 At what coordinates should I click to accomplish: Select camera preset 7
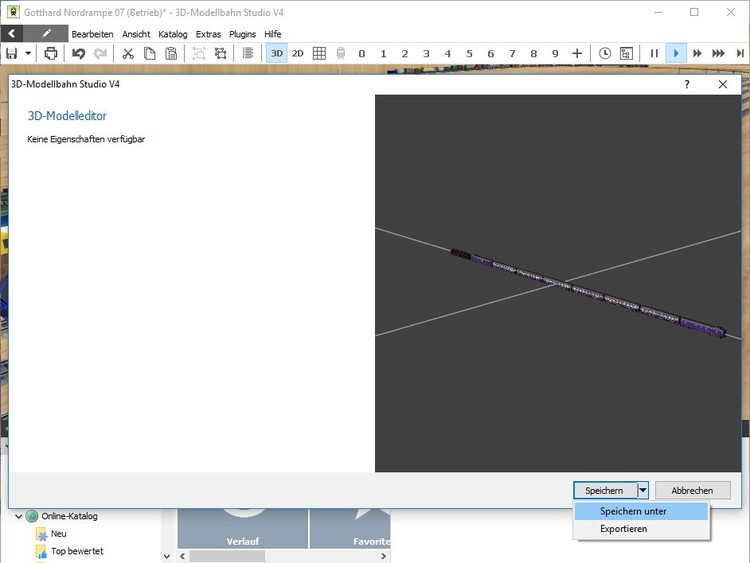tap(512, 54)
